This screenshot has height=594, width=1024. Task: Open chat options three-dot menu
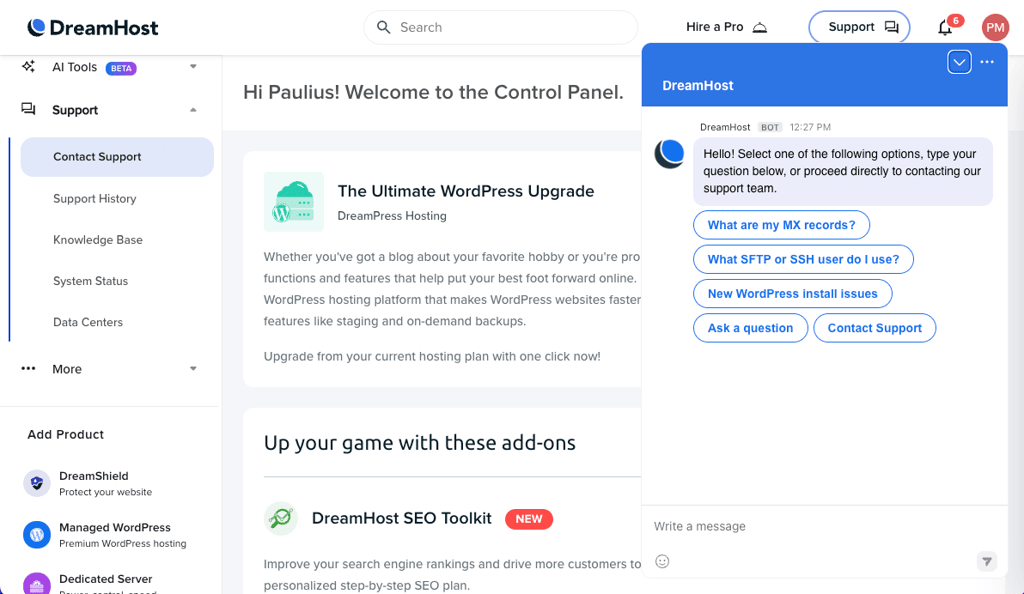click(987, 62)
